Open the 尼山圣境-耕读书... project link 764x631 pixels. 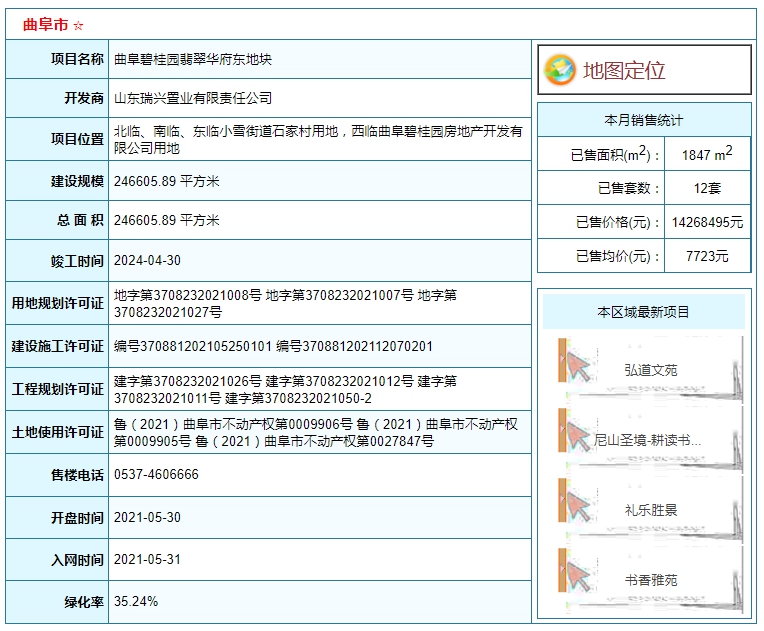[x=647, y=440]
